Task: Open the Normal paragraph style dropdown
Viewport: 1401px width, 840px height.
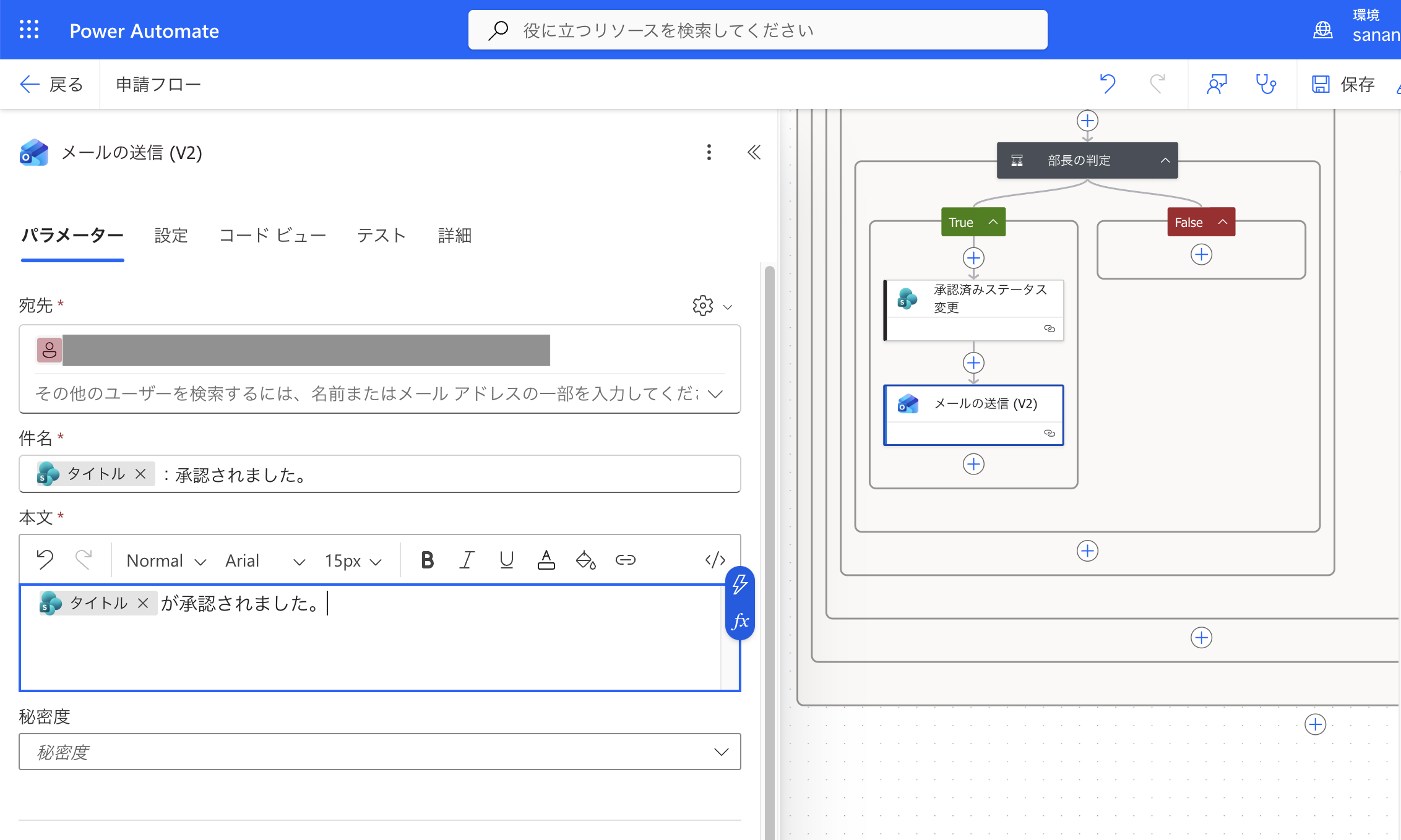Action: pyautogui.click(x=166, y=560)
